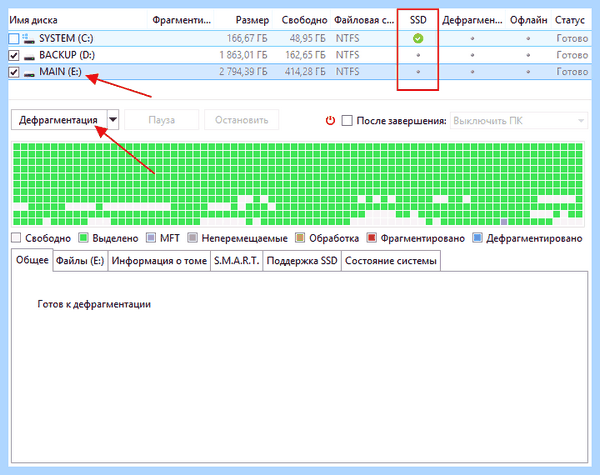600x475 pixels.
Task: Click the free space value 48,95 ГБ
Action: pos(307,38)
